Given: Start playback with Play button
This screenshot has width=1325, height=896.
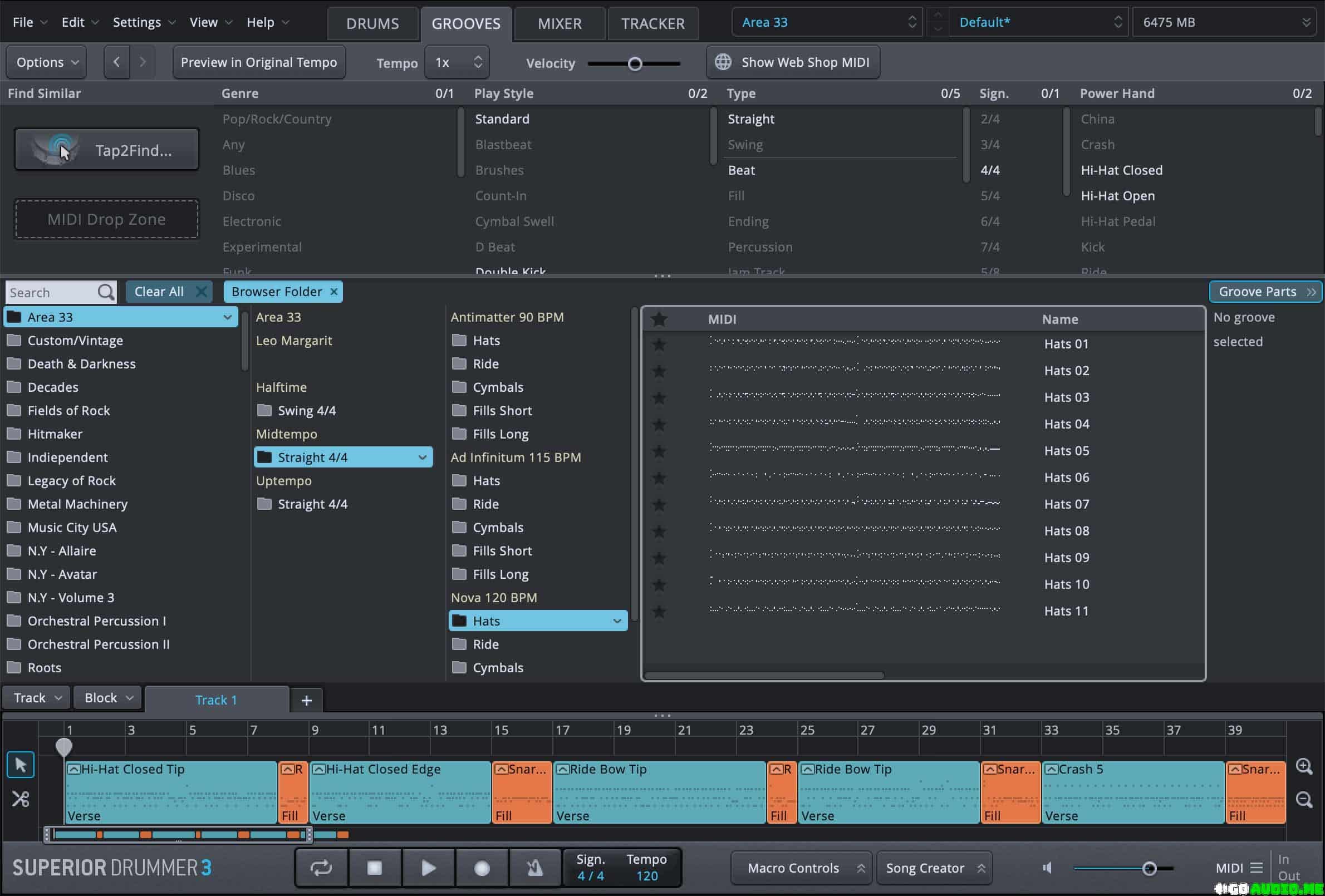Looking at the screenshot, I should tap(428, 868).
